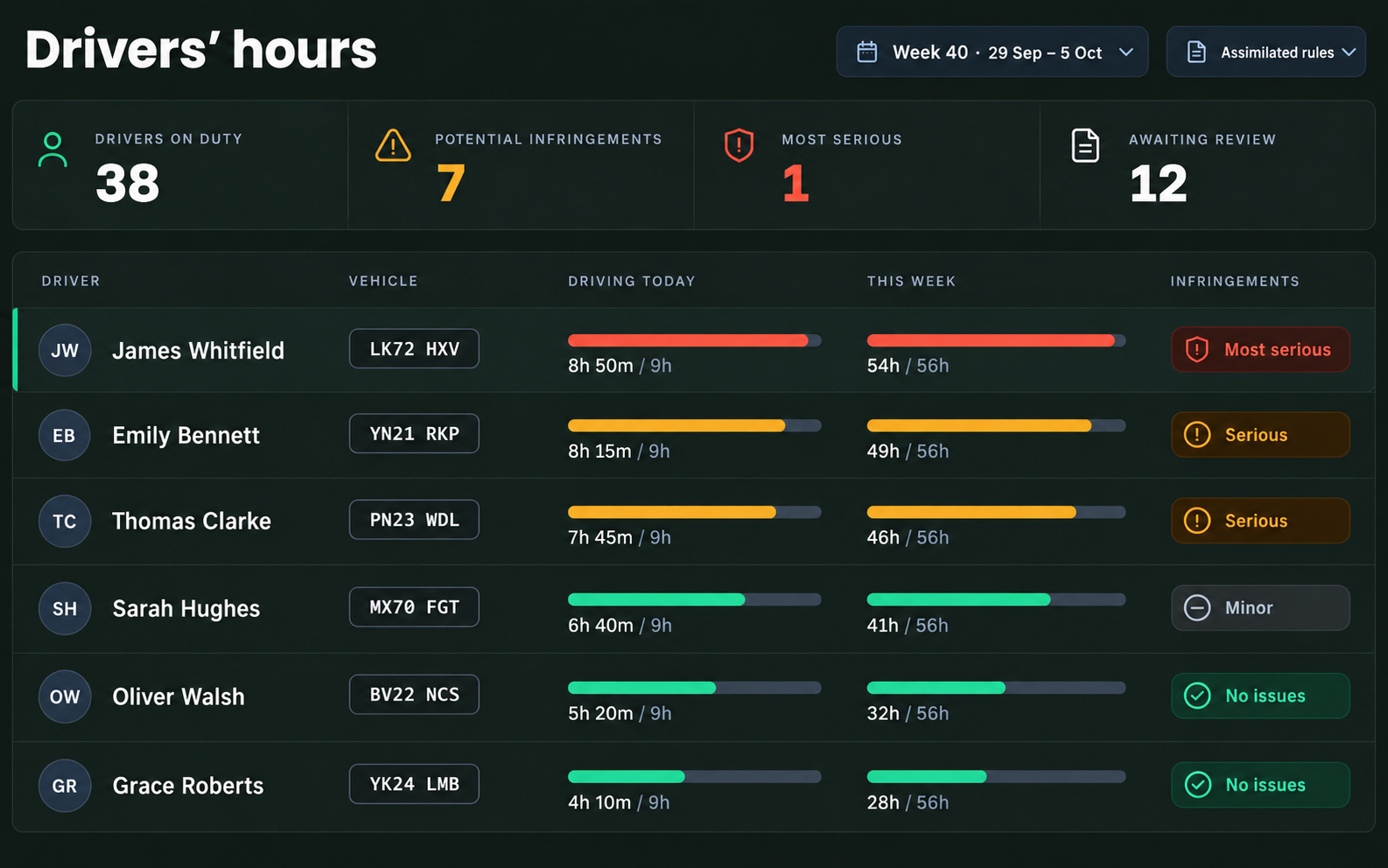Image resolution: width=1388 pixels, height=868 pixels.
Task: Click the SH avatar for Sarah Hughes
Action: pos(65,608)
